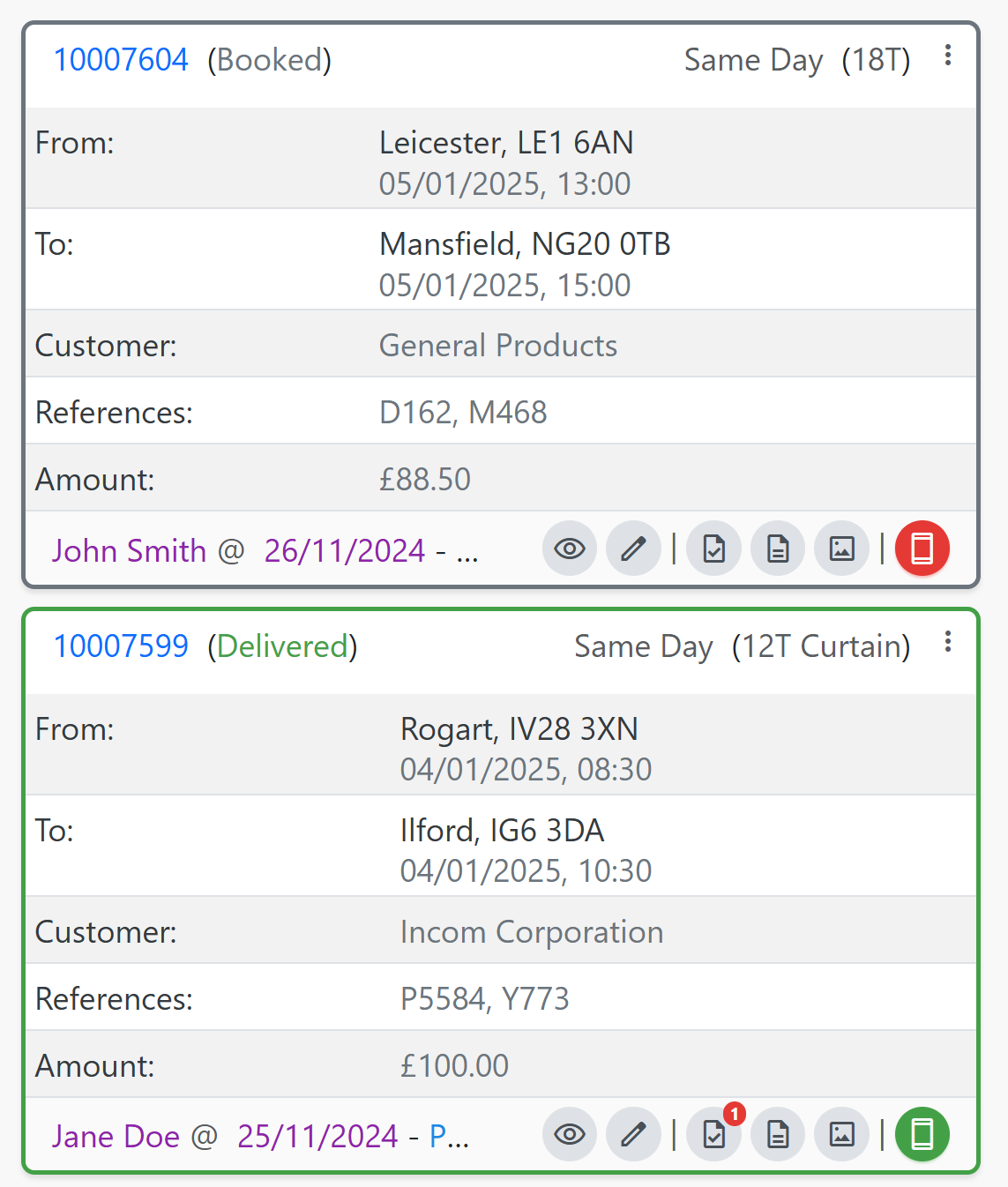1008x1187 pixels.
Task: Open checked-document icon with notification badge
Action: (x=714, y=1134)
